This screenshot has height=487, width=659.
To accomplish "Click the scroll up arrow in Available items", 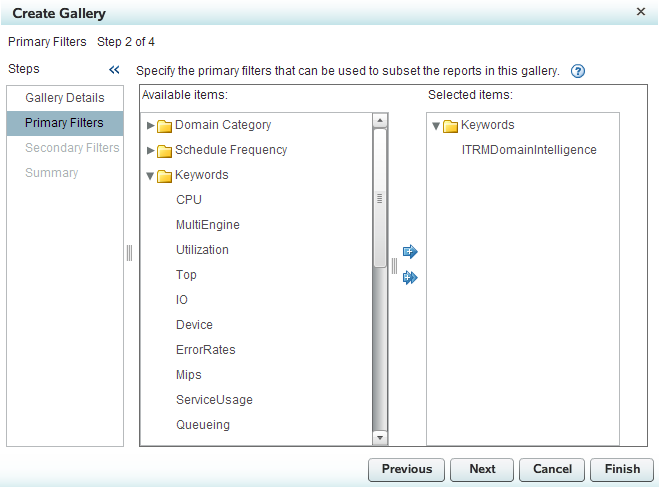I will tap(380, 121).
